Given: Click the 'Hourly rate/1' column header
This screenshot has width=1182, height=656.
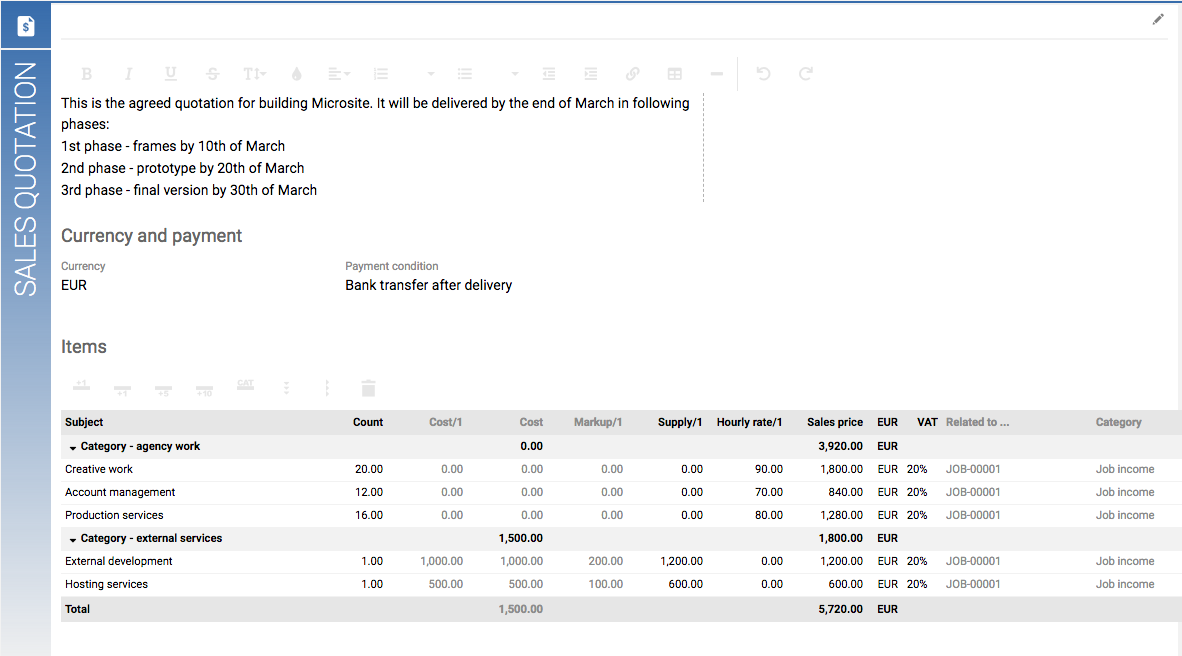Looking at the screenshot, I should 749,422.
